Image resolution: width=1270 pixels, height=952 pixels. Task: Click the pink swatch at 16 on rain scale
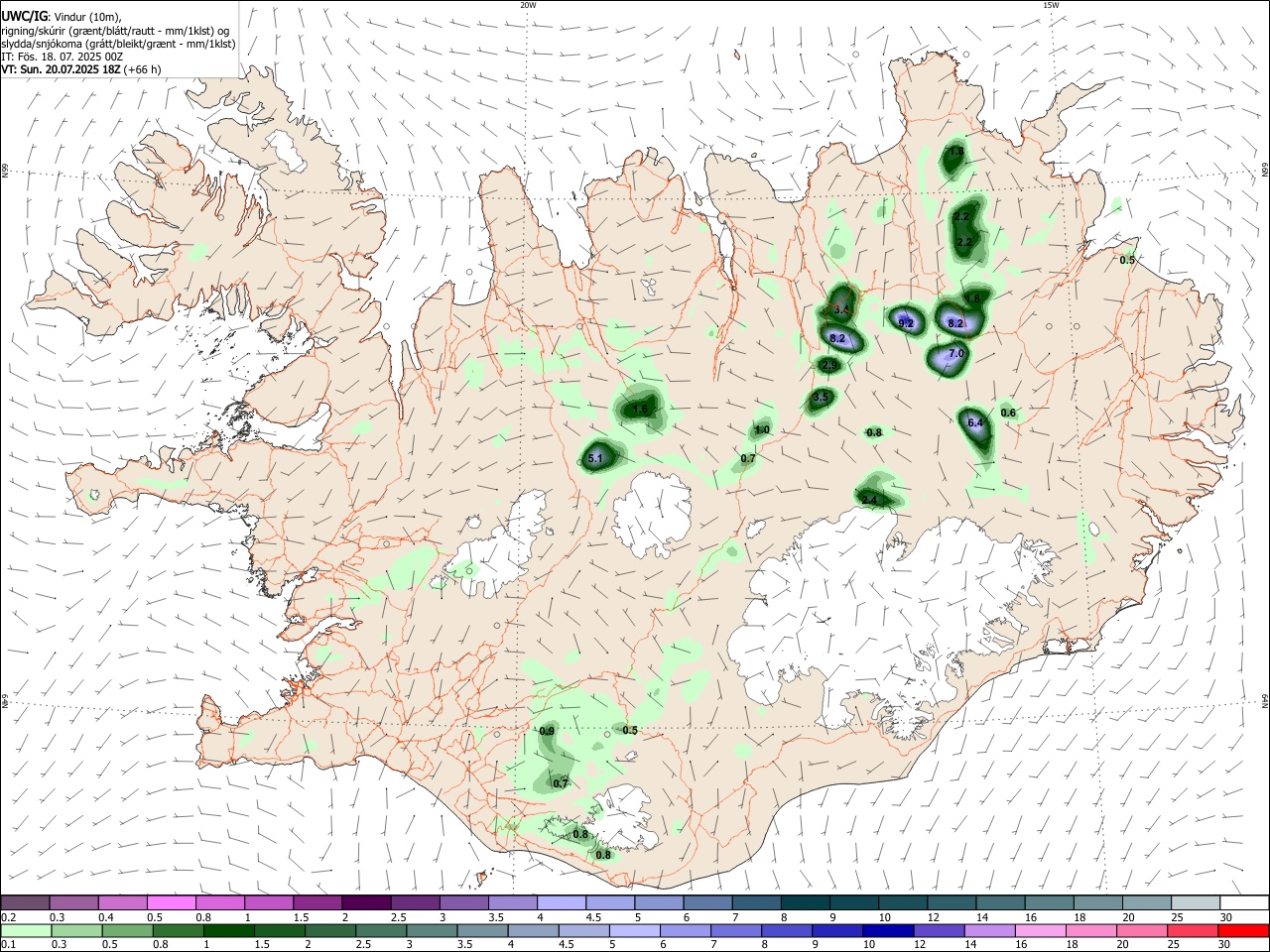click(1040, 930)
